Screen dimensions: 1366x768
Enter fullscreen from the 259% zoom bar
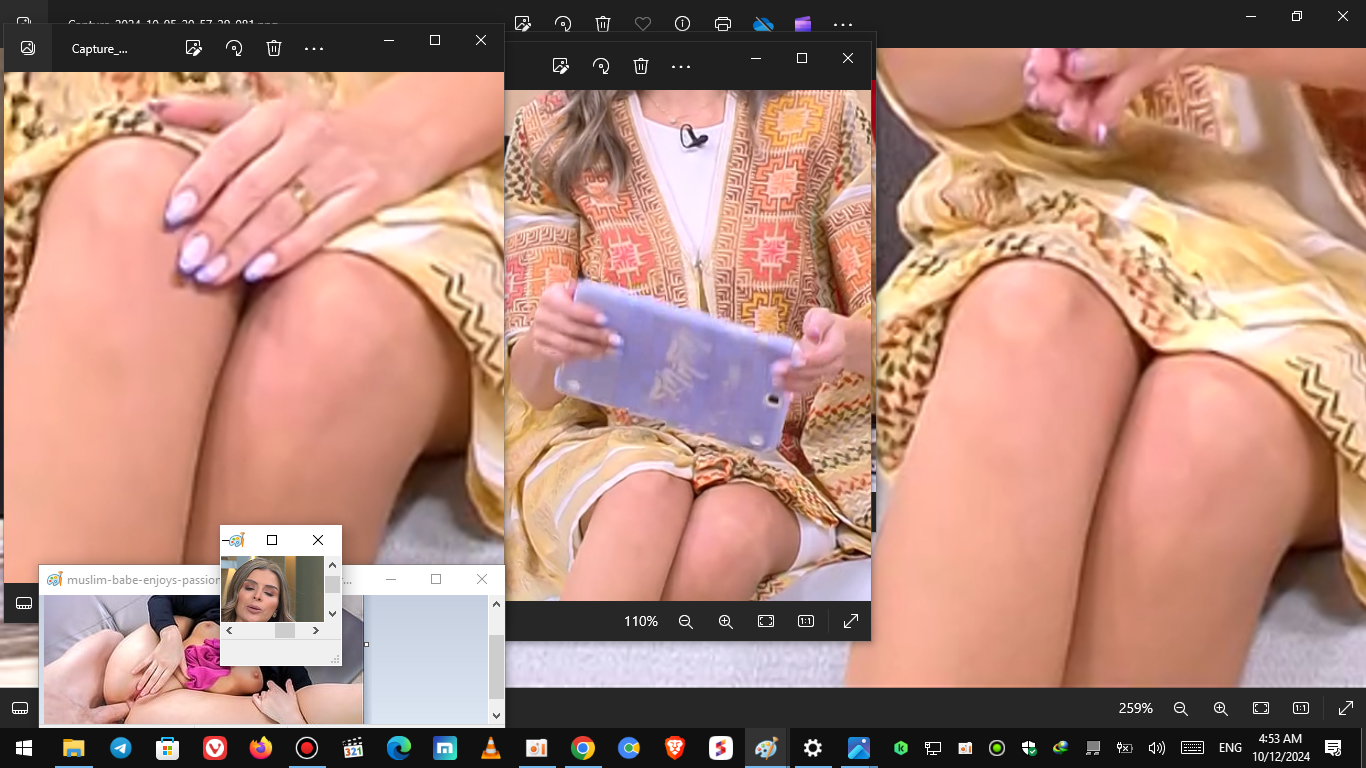click(1345, 708)
